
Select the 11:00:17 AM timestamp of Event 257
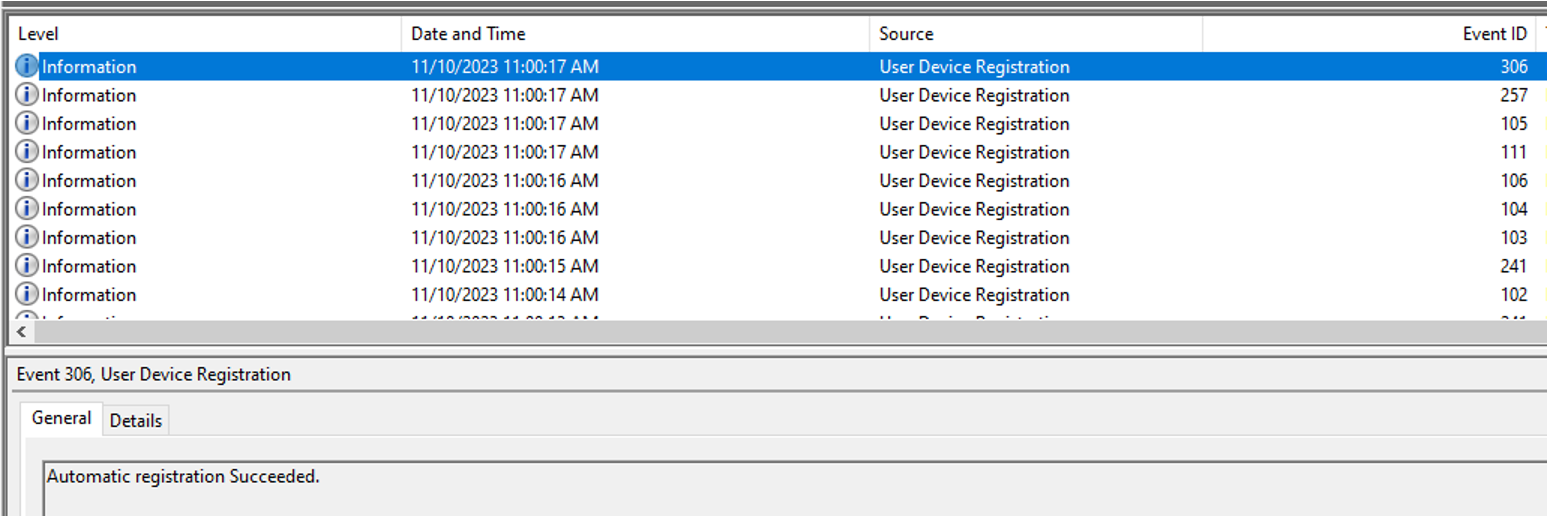tap(505, 95)
